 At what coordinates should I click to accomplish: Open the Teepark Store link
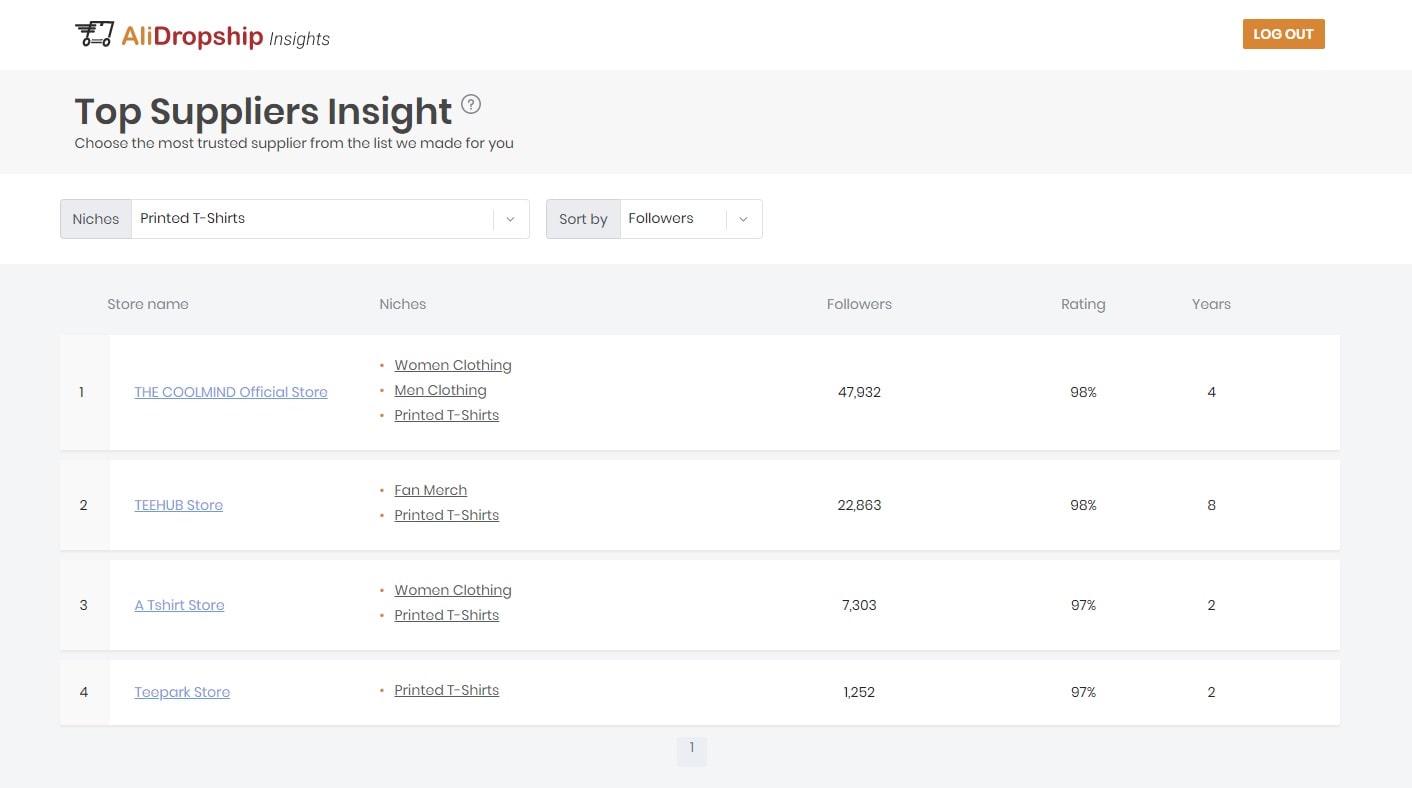click(x=182, y=692)
